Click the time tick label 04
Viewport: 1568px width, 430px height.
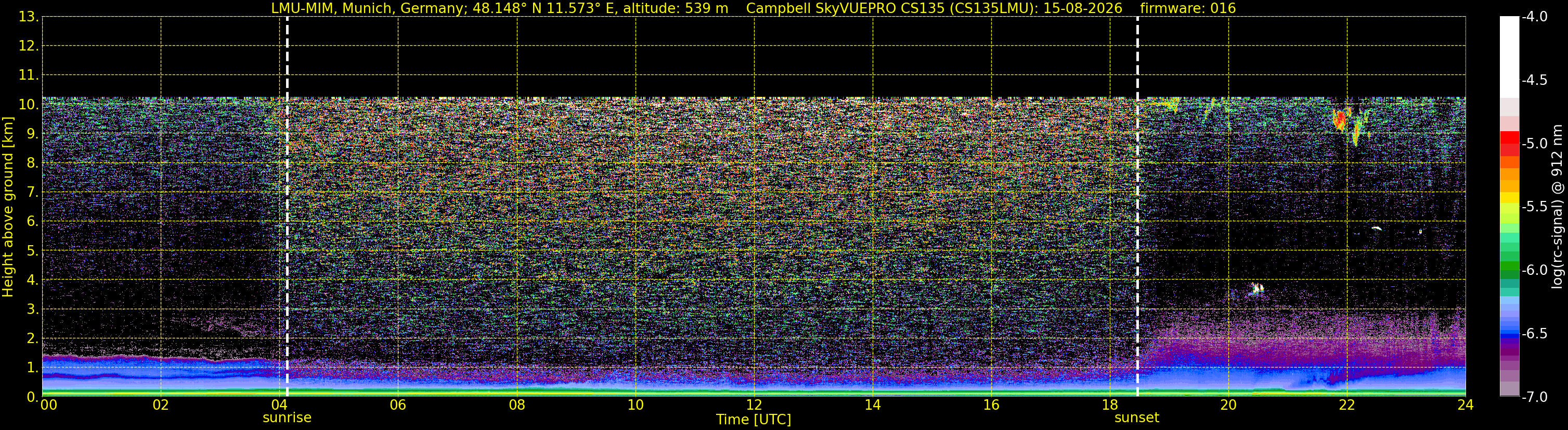pos(279,405)
